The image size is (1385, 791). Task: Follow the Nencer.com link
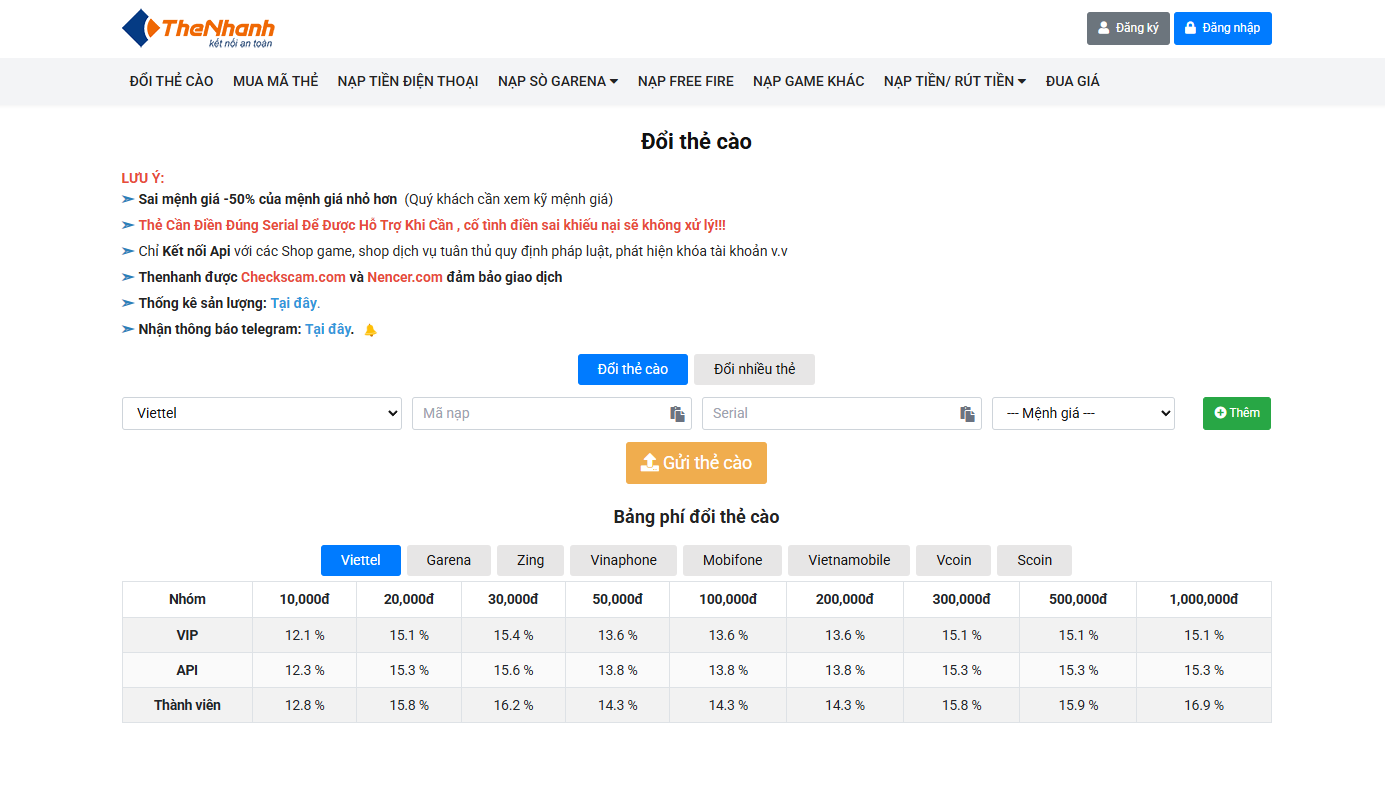(405, 277)
